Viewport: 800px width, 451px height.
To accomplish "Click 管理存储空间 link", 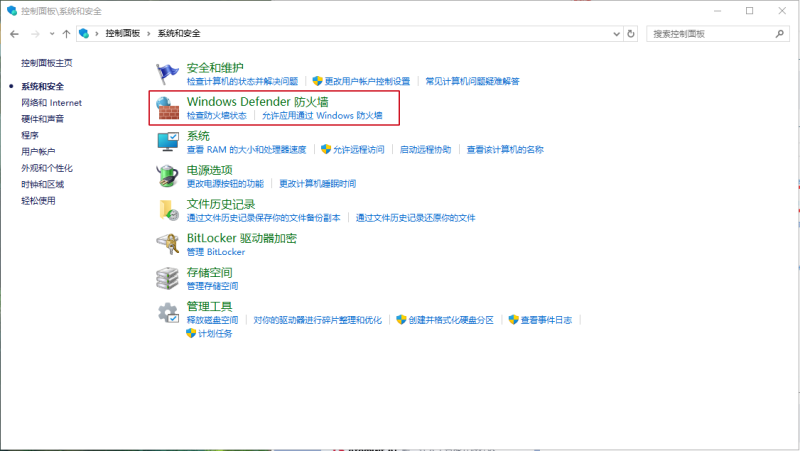I will point(212,286).
